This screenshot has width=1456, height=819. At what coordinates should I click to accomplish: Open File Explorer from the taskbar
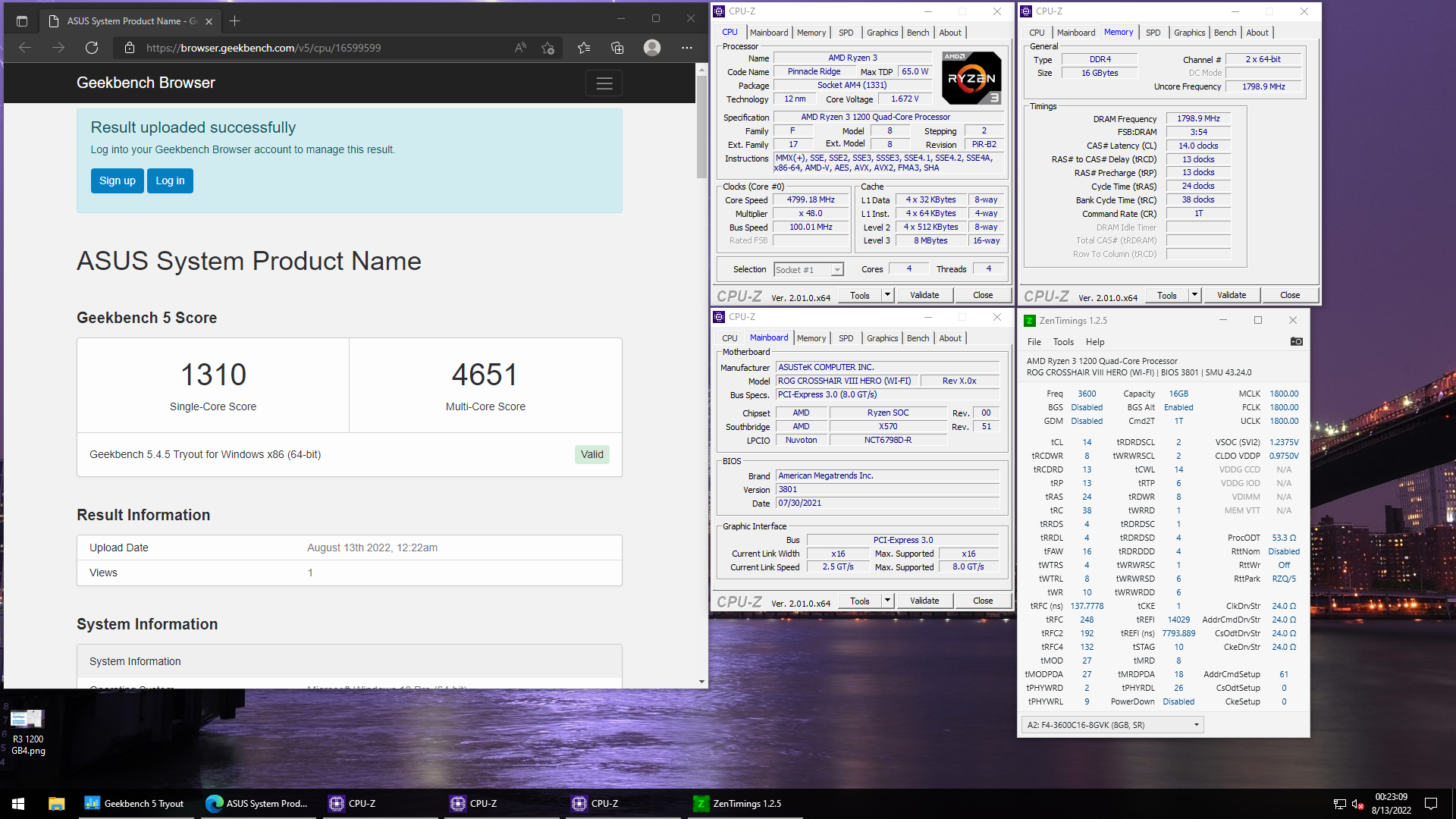(57, 804)
